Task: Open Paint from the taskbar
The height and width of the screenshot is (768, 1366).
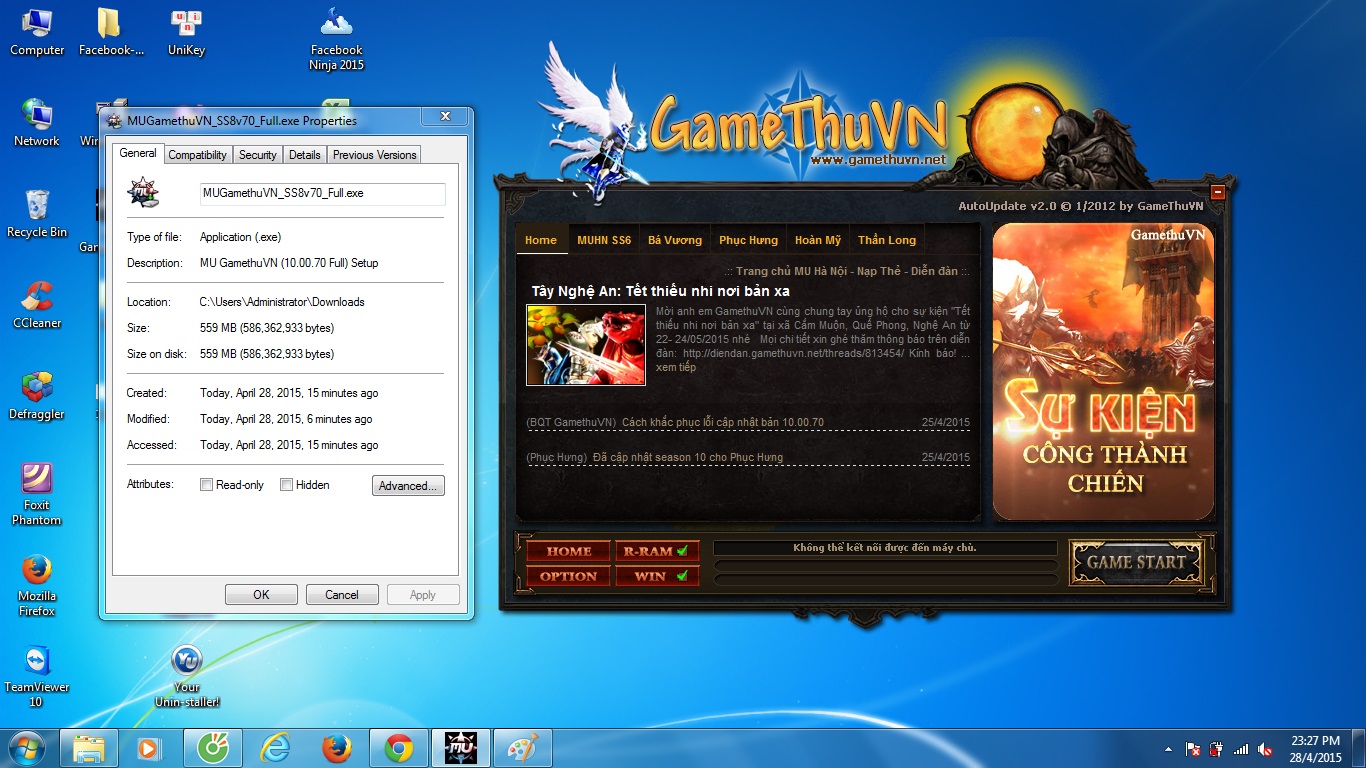Action: [x=523, y=748]
